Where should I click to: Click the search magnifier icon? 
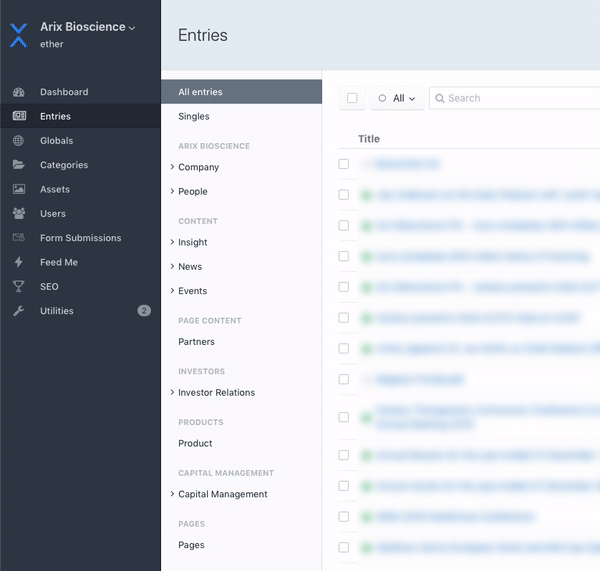(x=440, y=98)
